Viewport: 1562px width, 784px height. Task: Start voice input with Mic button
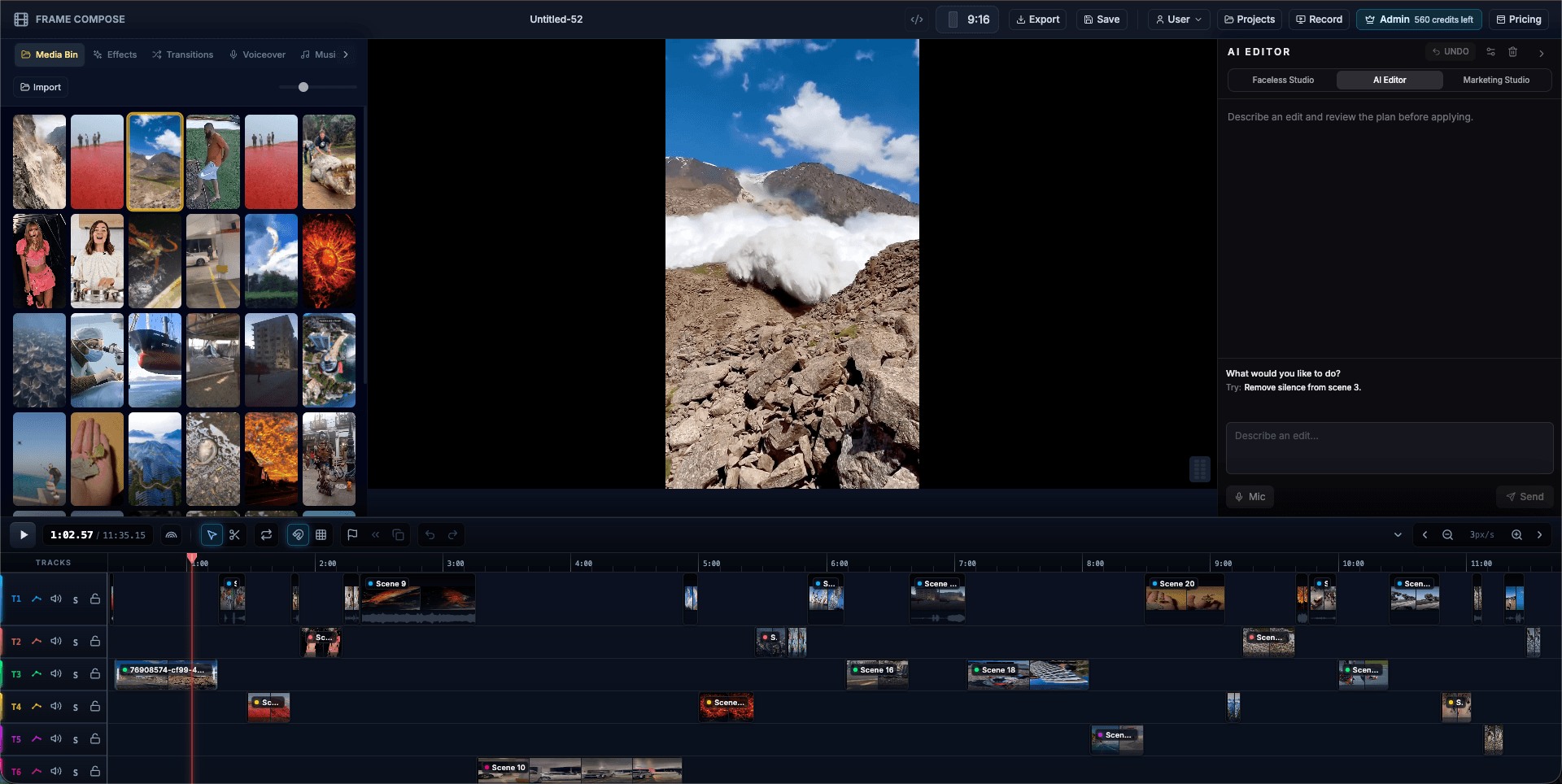[1250, 497]
